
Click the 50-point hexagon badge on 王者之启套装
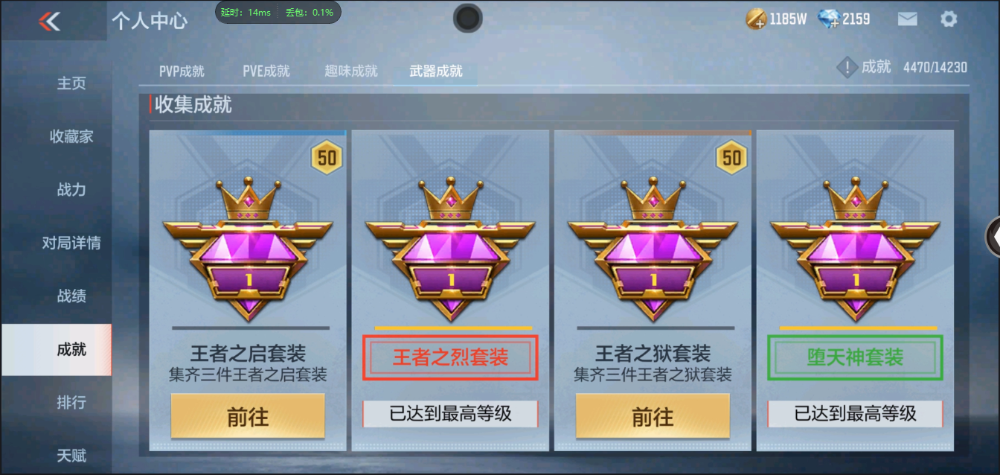tap(327, 157)
